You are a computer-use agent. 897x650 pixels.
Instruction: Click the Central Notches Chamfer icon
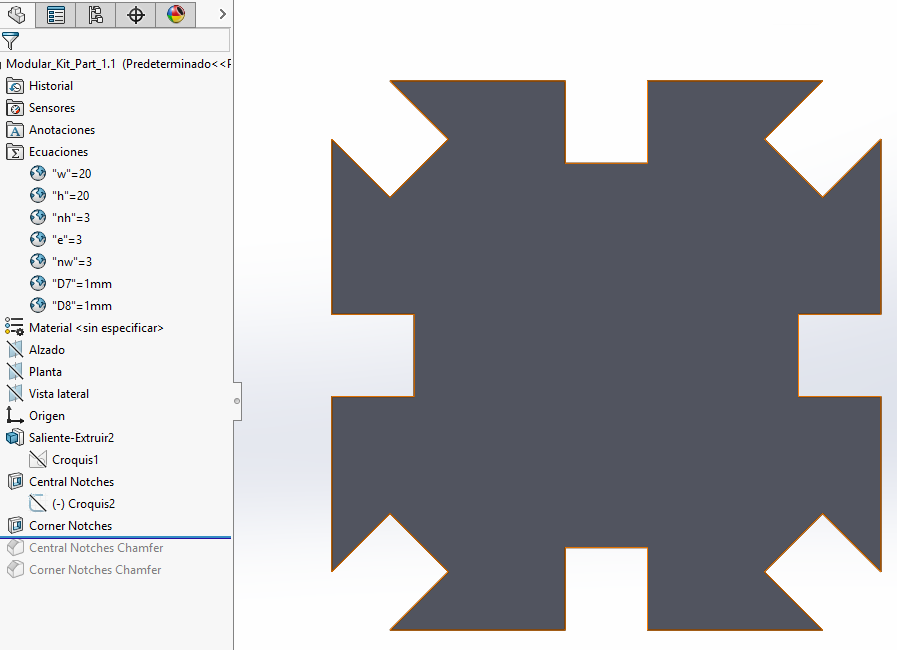pyautogui.click(x=15, y=548)
